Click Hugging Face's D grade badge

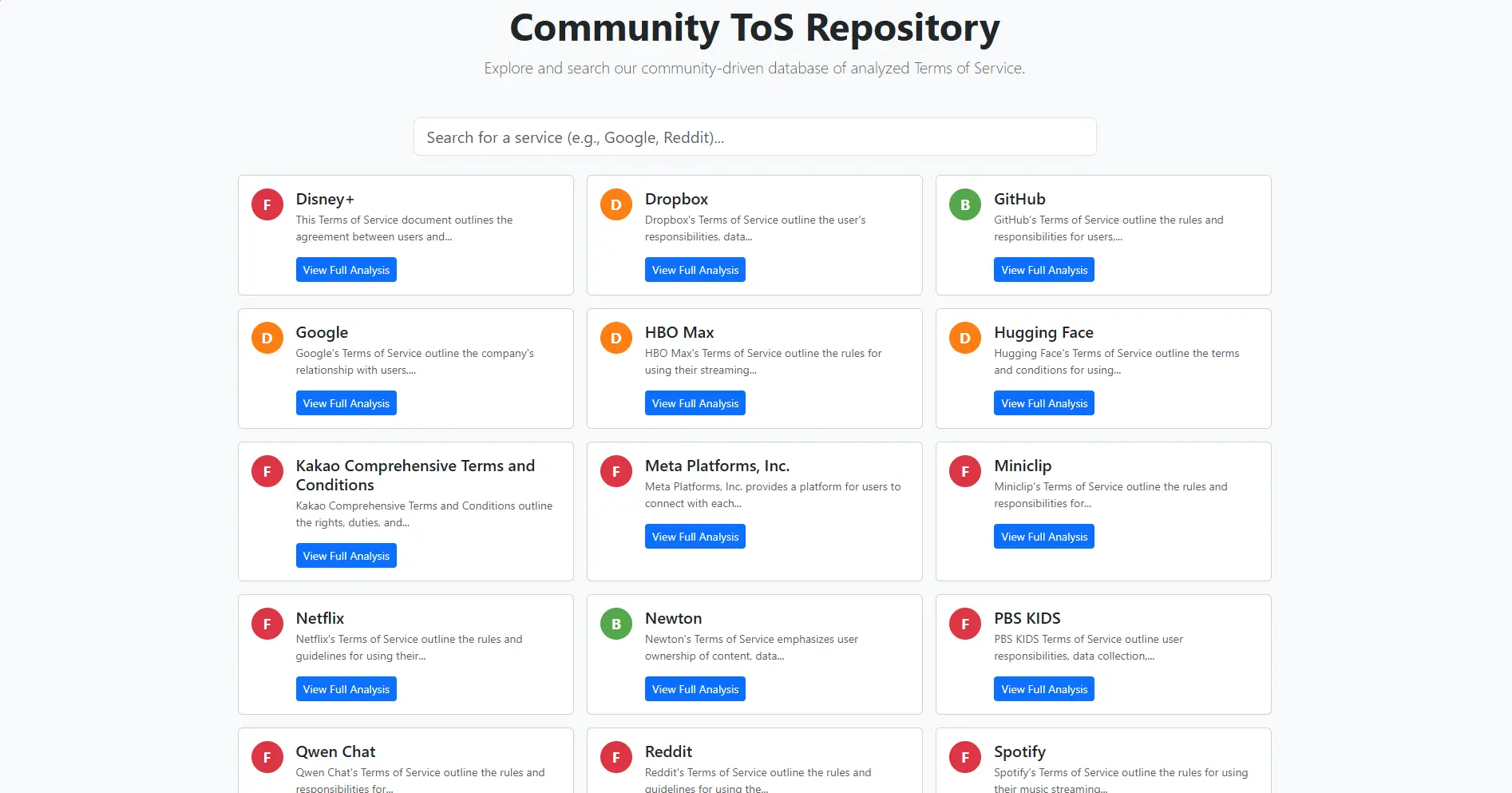pyautogui.click(x=965, y=338)
